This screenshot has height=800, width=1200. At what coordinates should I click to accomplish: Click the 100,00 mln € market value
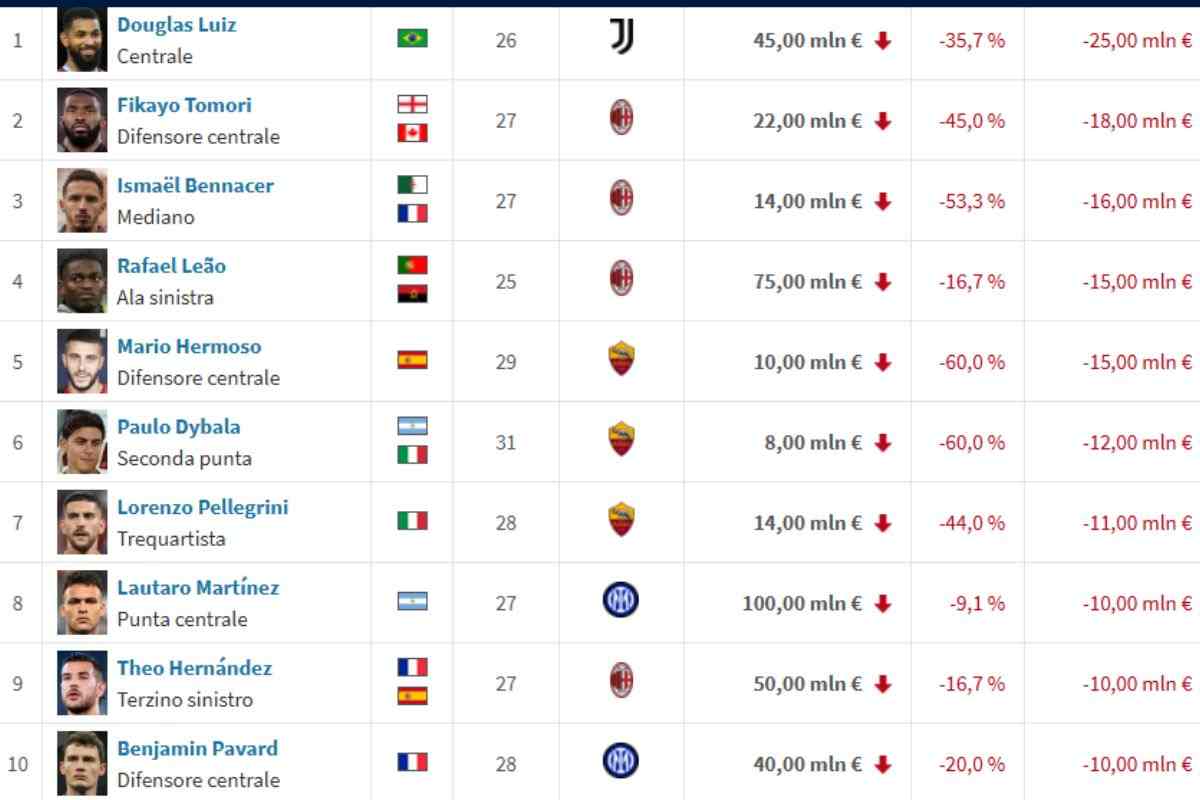[x=802, y=604]
